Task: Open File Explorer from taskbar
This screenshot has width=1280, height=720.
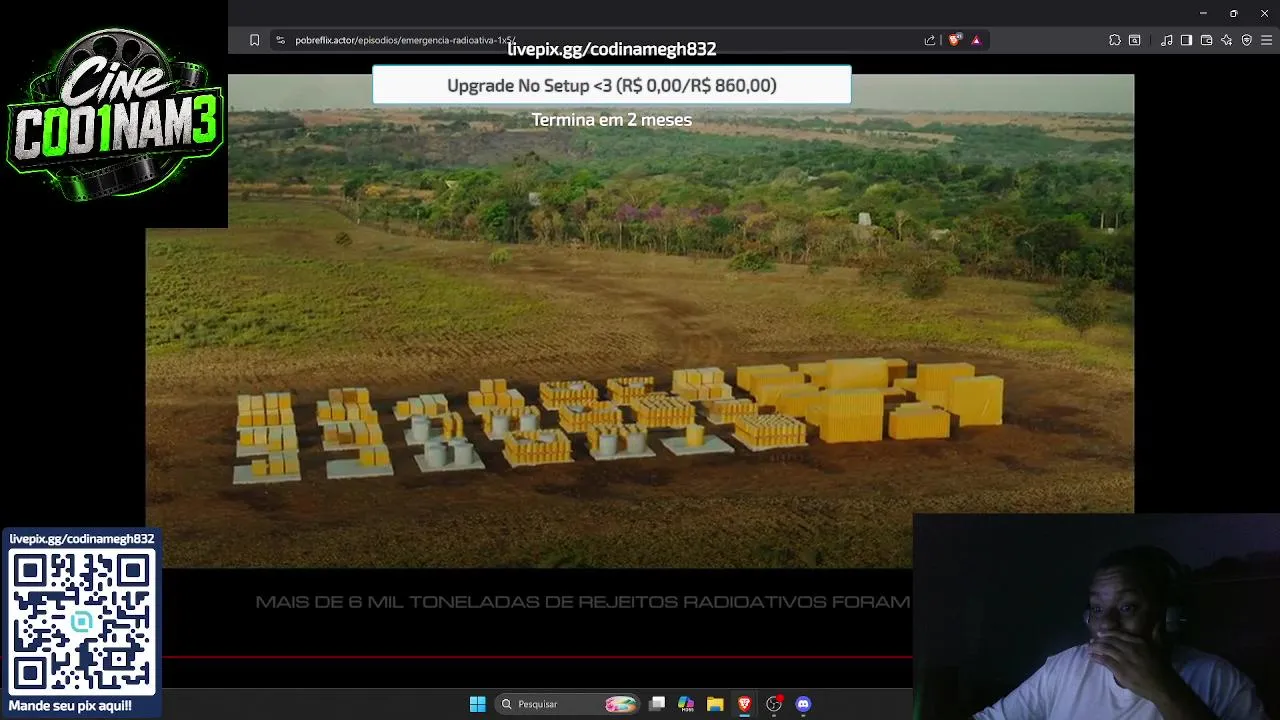Action: point(715,704)
